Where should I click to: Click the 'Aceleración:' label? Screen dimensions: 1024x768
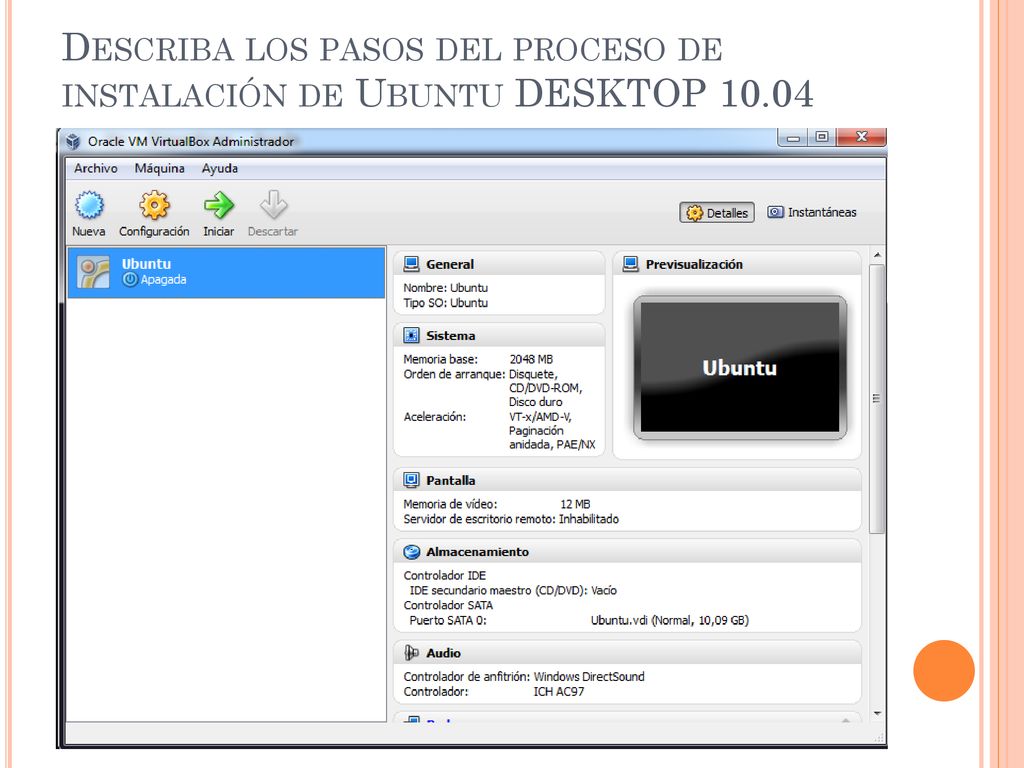[434, 417]
